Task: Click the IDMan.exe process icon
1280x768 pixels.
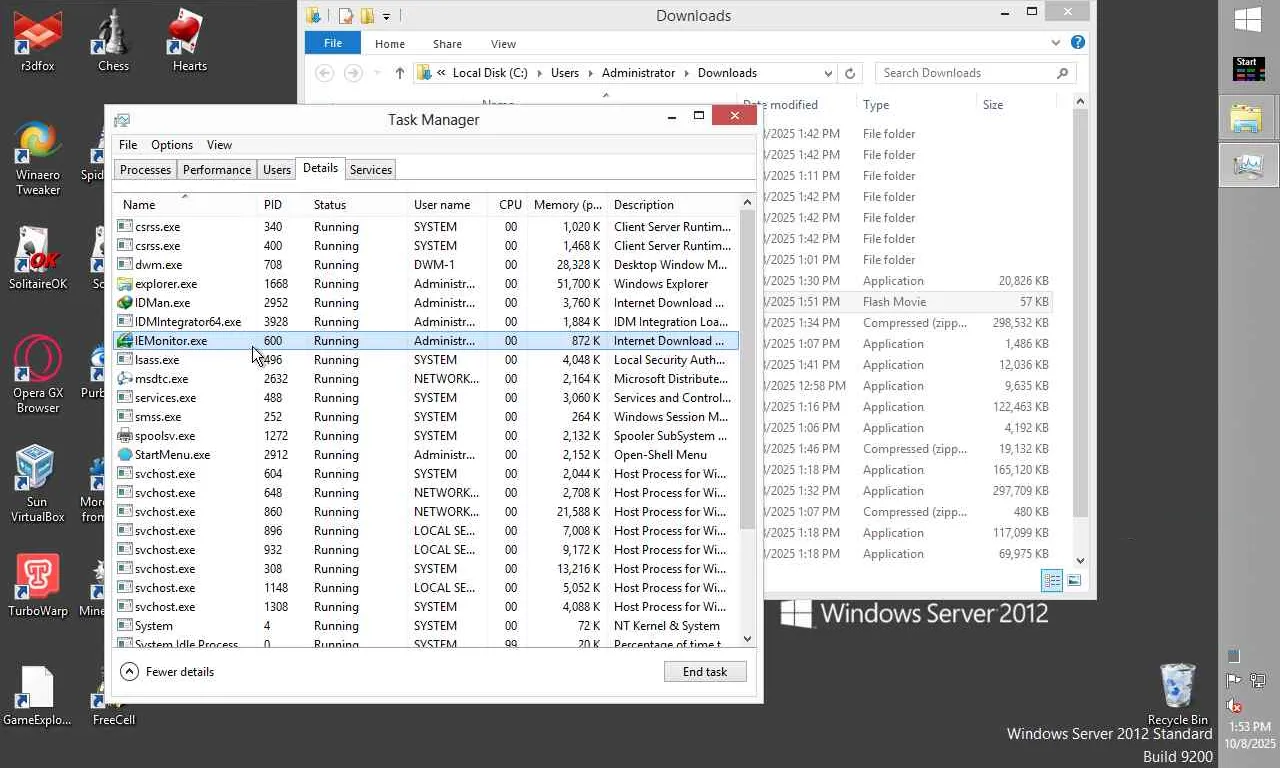Action: 125,303
